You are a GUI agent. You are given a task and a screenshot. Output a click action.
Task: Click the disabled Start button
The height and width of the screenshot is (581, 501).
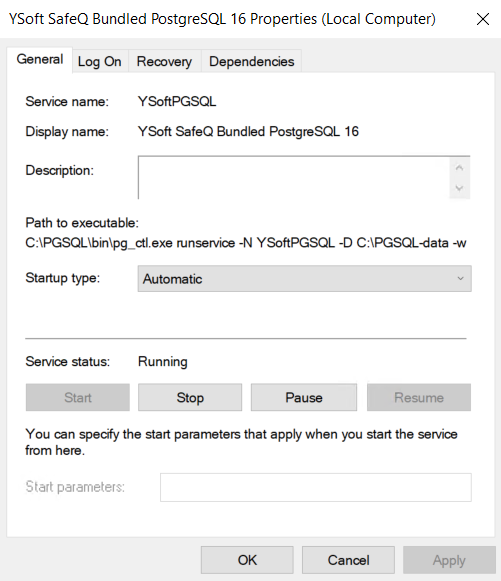coord(78,398)
